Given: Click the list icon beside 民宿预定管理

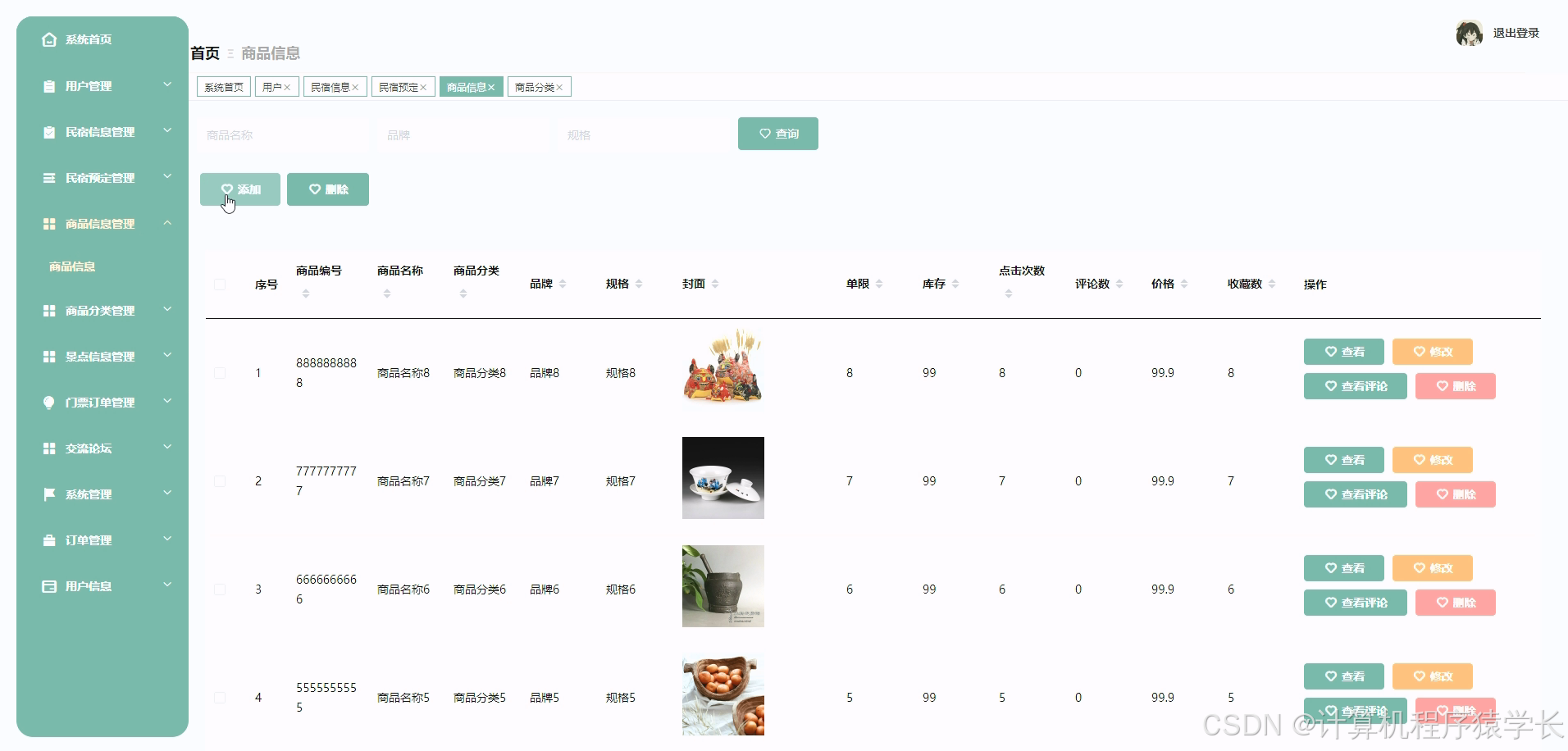Looking at the screenshot, I should pos(49,178).
